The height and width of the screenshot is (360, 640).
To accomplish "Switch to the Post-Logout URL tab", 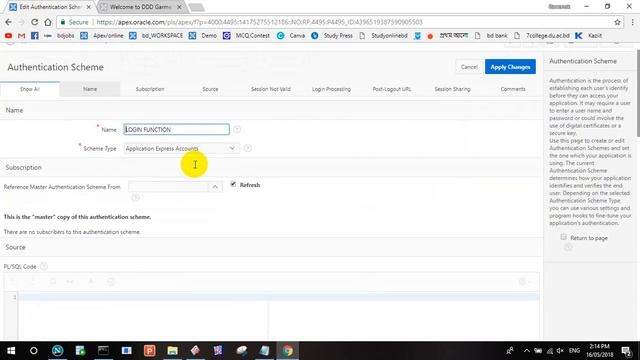I will point(391,89).
